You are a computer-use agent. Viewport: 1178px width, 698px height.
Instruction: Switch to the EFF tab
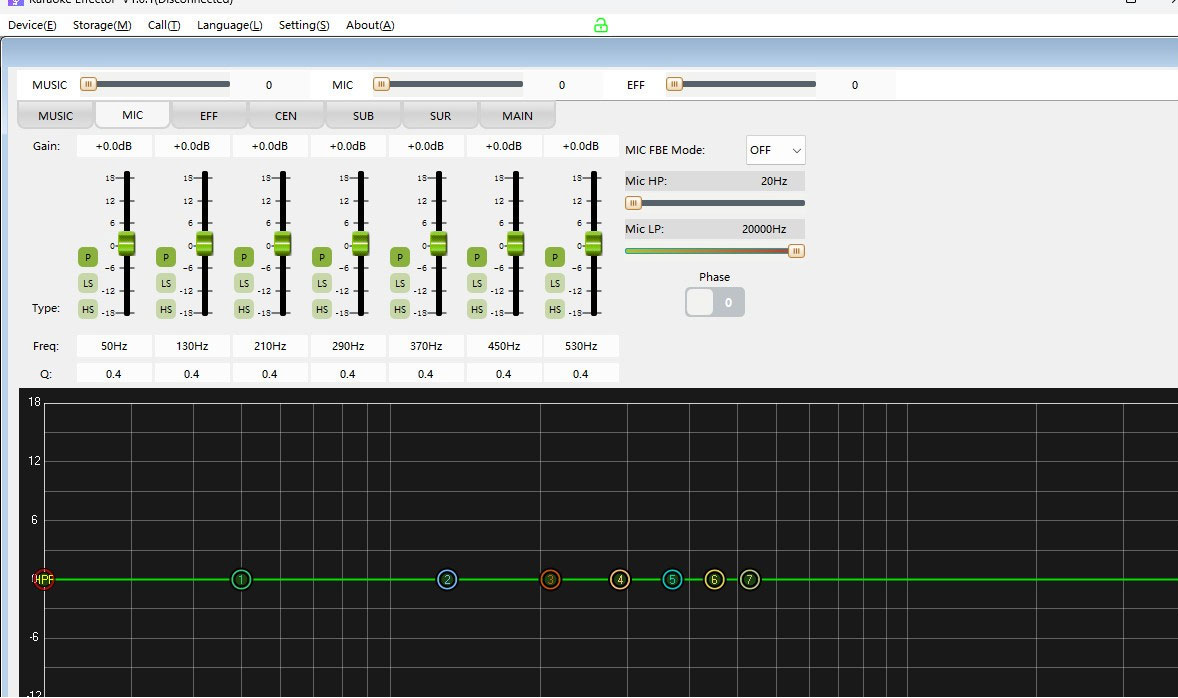(x=209, y=116)
